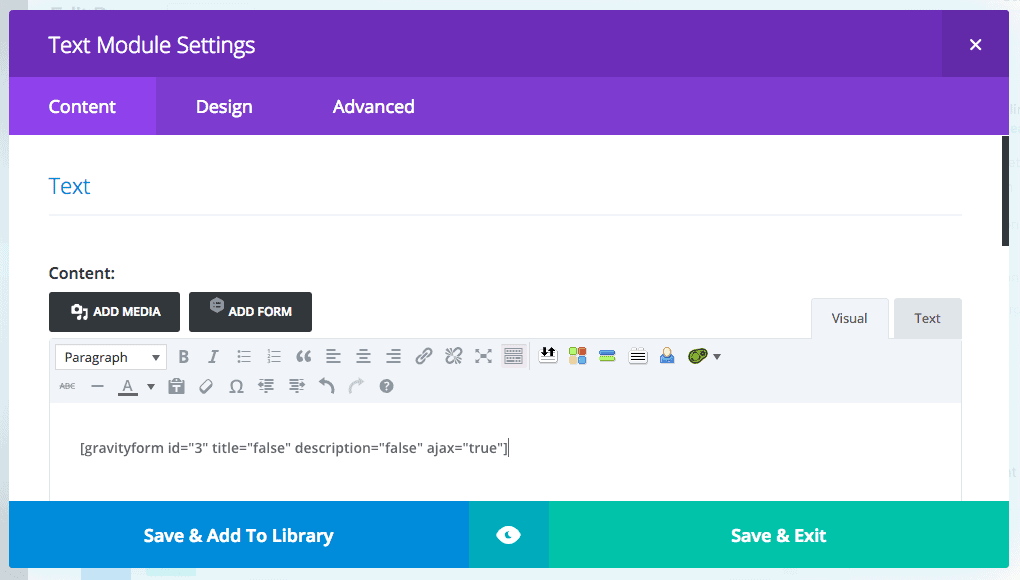Image resolution: width=1020 pixels, height=580 pixels.
Task: Insert a link with the chain icon
Action: [x=423, y=356]
